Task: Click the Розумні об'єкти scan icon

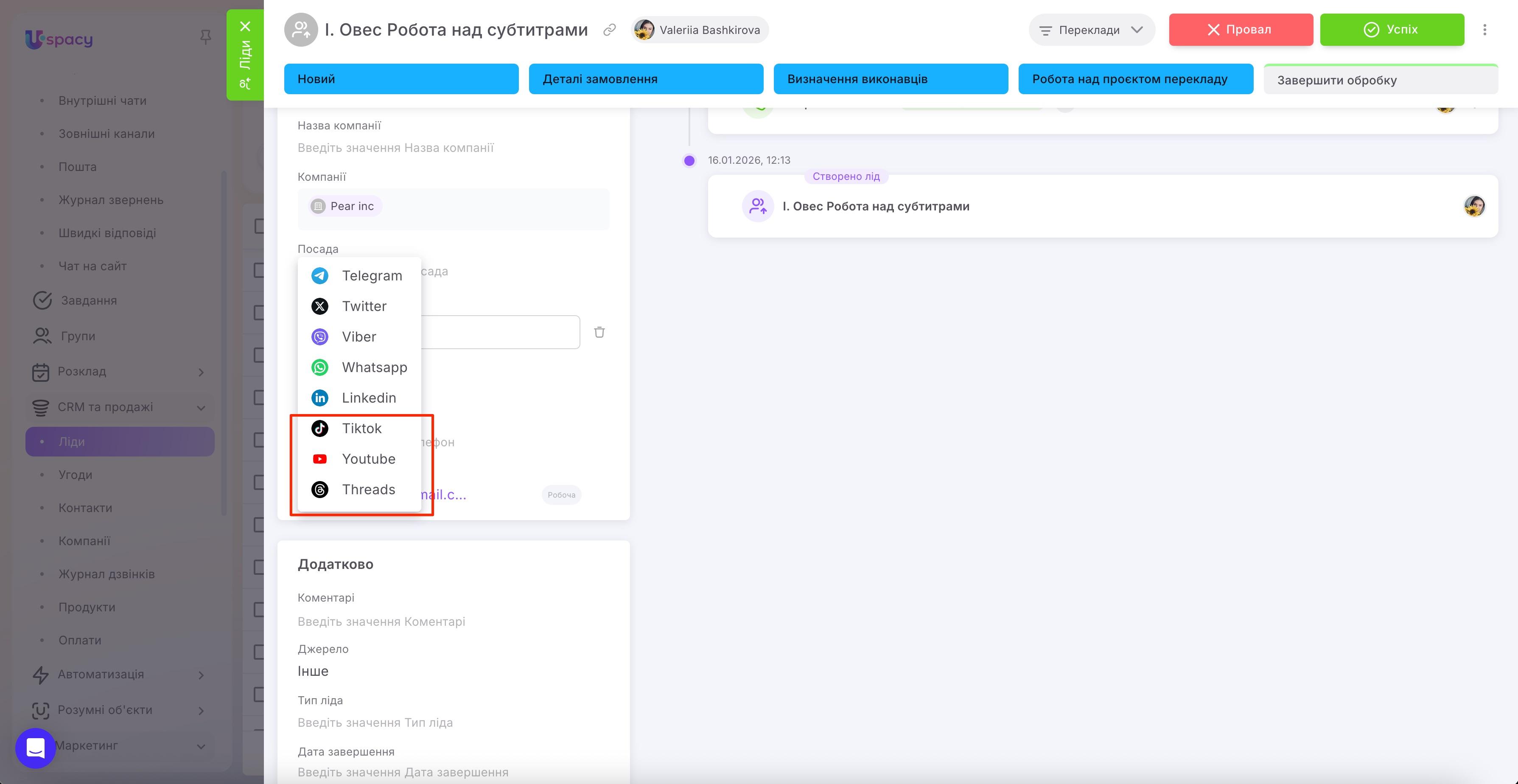Action: [40, 710]
